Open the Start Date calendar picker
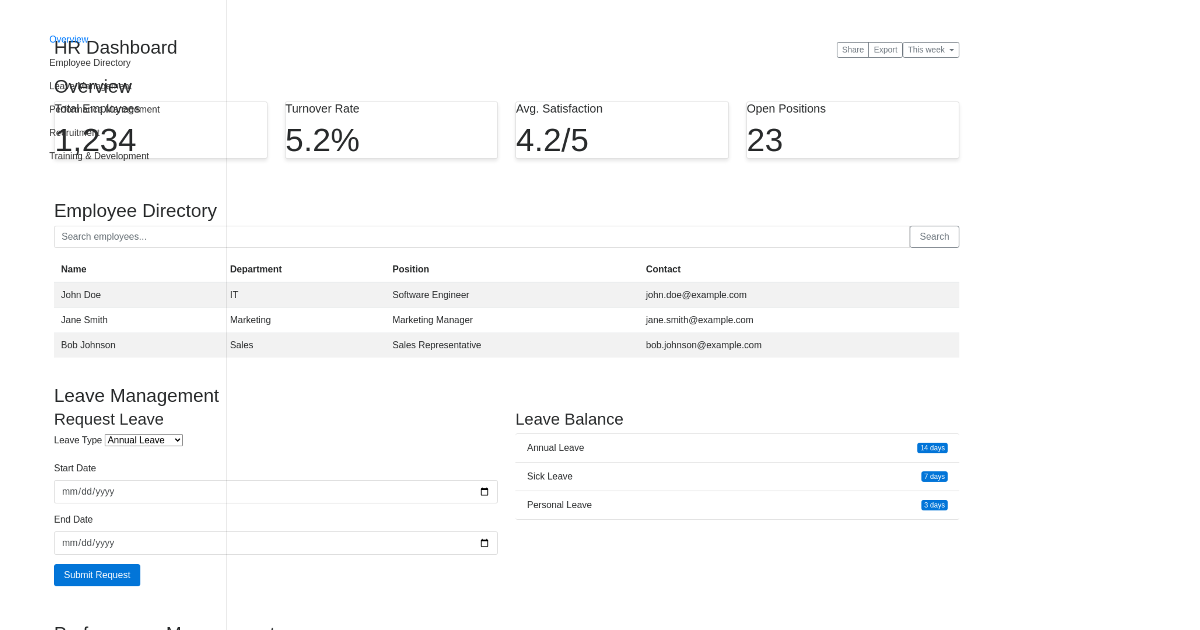This screenshot has width=1200, height=630. [x=484, y=491]
